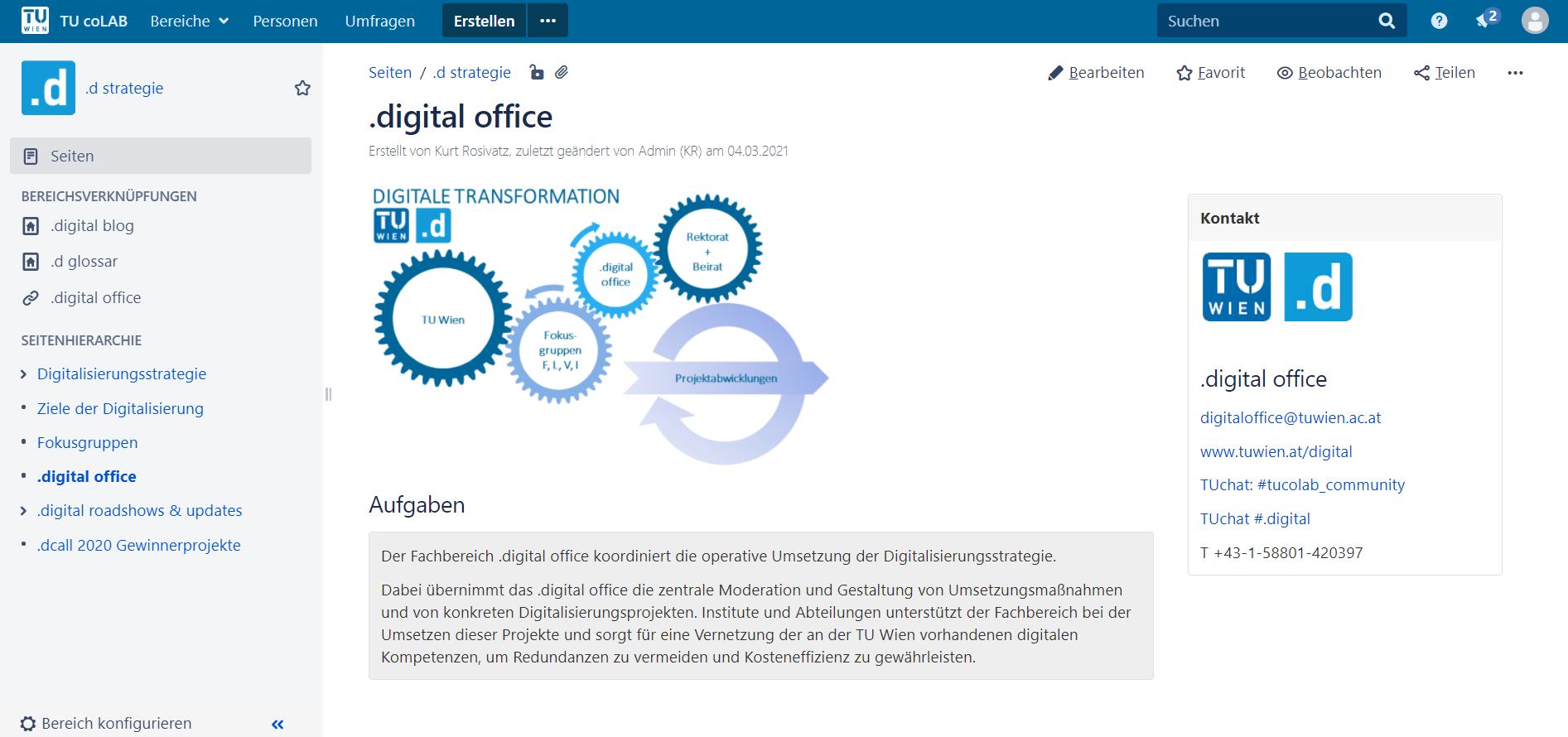Image resolution: width=1568 pixels, height=737 pixels.
Task: Open the attachments paperclip icon
Action: point(561,72)
